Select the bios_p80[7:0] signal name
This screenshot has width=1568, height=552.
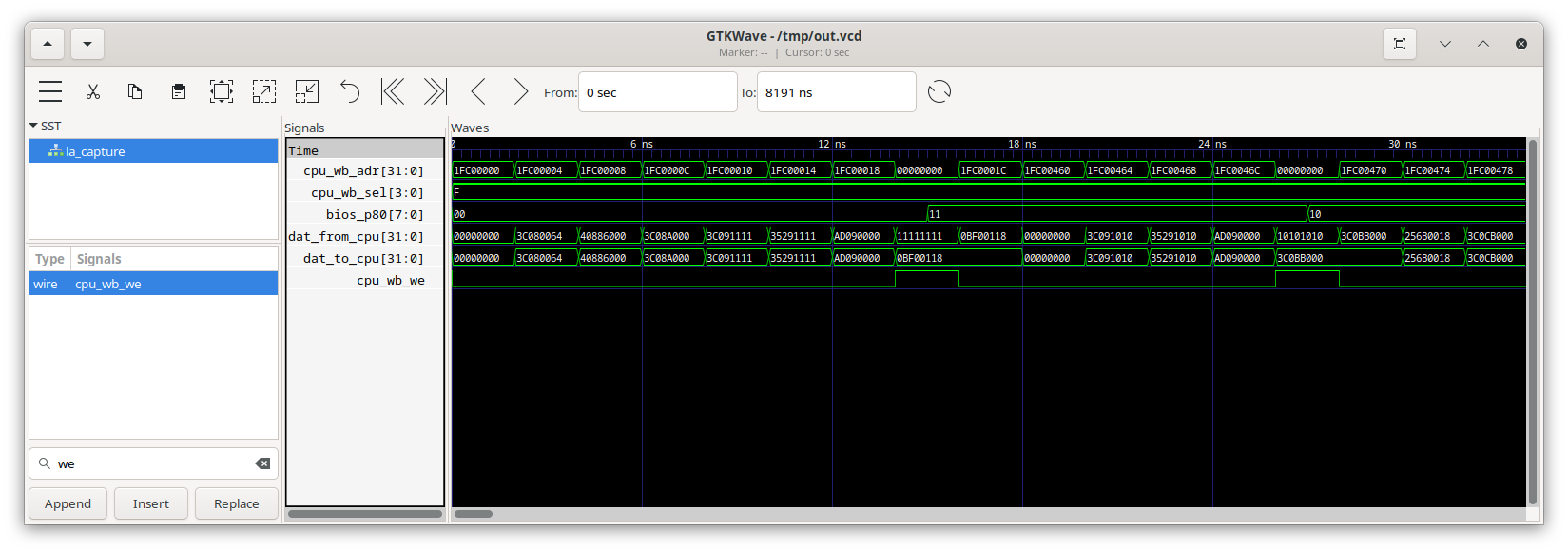click(375, 214)
